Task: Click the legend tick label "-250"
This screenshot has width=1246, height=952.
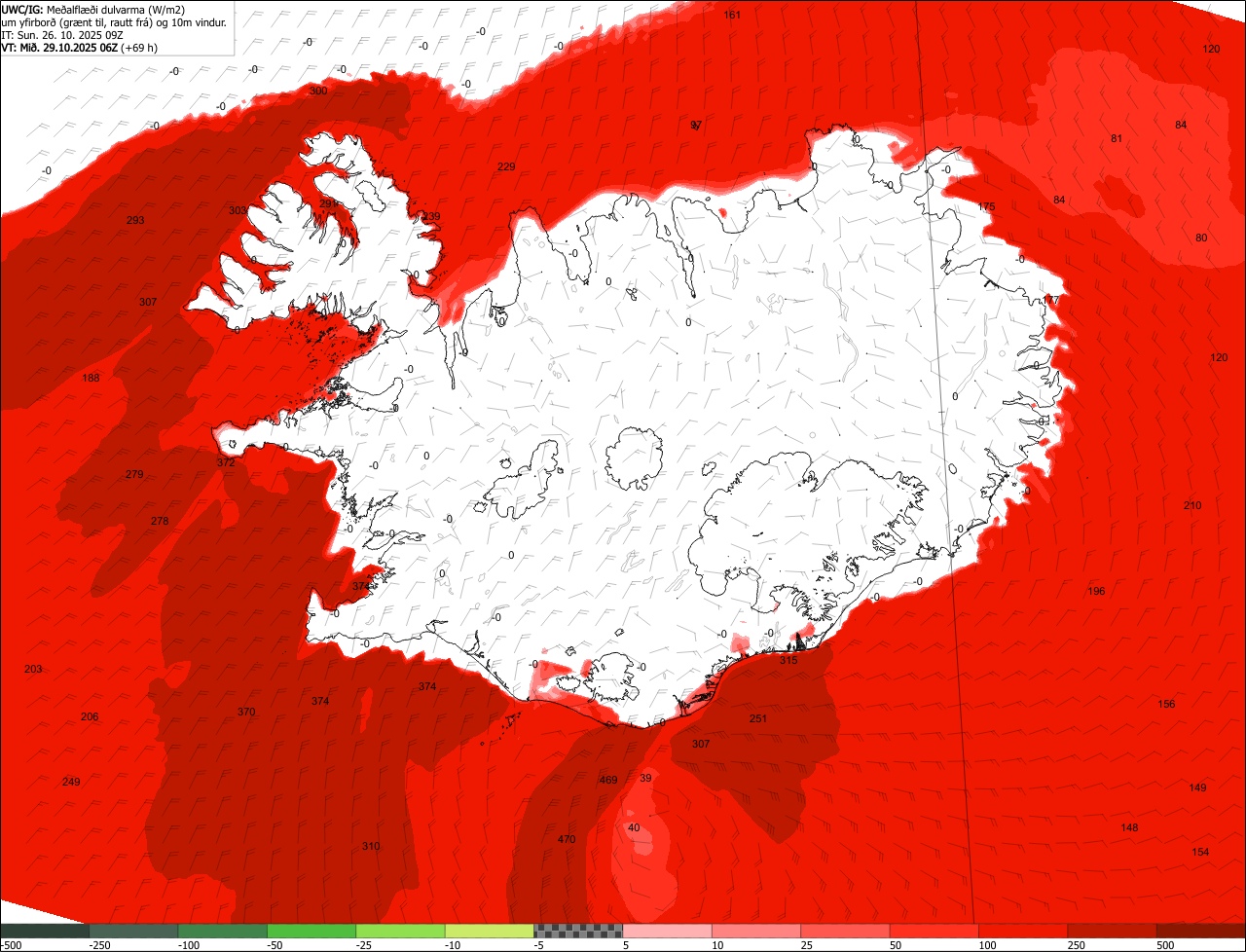Action: coord(99,945)
